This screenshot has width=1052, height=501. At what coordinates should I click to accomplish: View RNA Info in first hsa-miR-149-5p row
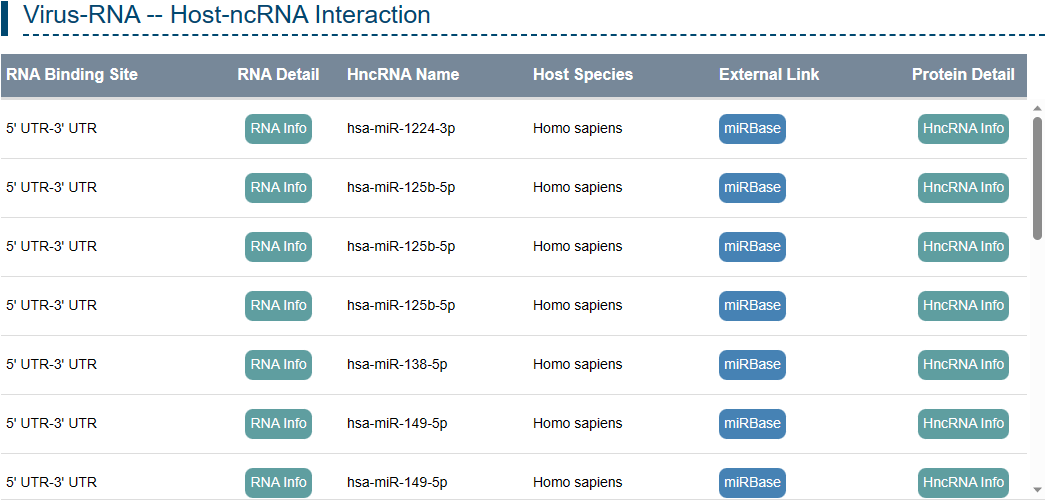click(x=278, y=424)
